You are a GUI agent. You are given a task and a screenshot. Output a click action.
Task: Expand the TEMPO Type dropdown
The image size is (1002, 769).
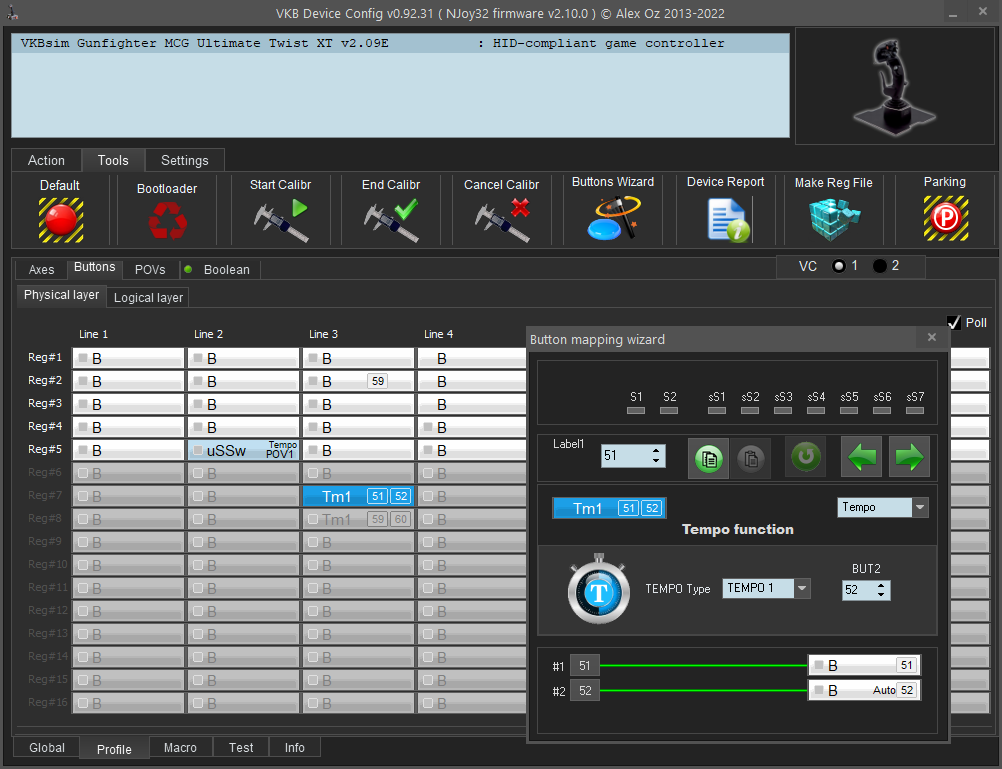[802, 588]
